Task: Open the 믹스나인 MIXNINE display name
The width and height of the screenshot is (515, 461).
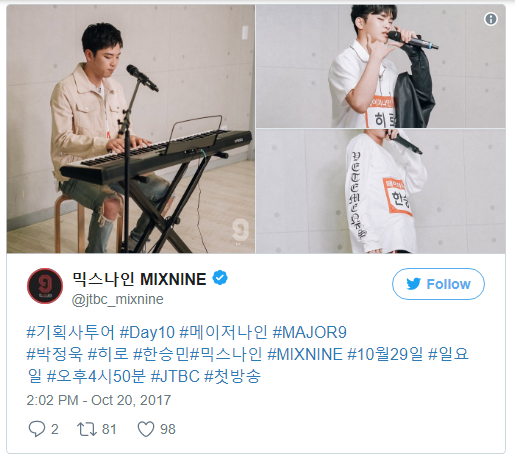Action: (x=139, y=279)
